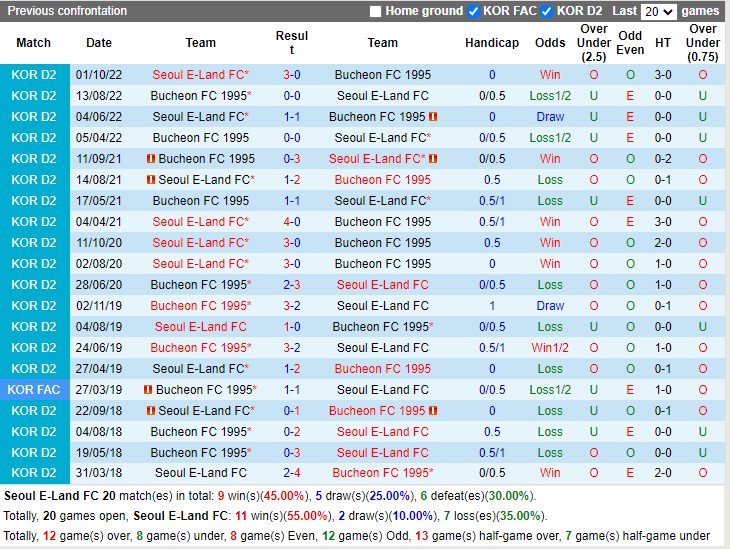730x549 pixels.
Task: Click the Previous confrontation heading
Action: click(x=67, y=11)
